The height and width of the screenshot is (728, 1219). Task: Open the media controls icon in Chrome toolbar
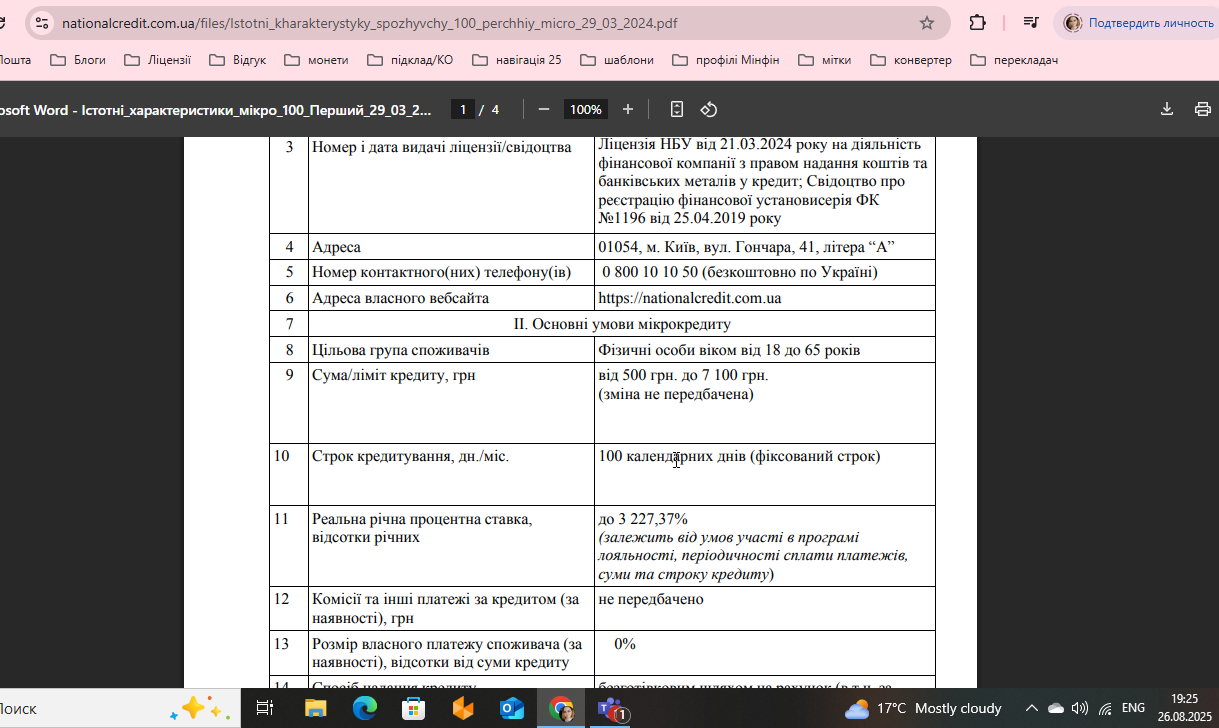1031,23
